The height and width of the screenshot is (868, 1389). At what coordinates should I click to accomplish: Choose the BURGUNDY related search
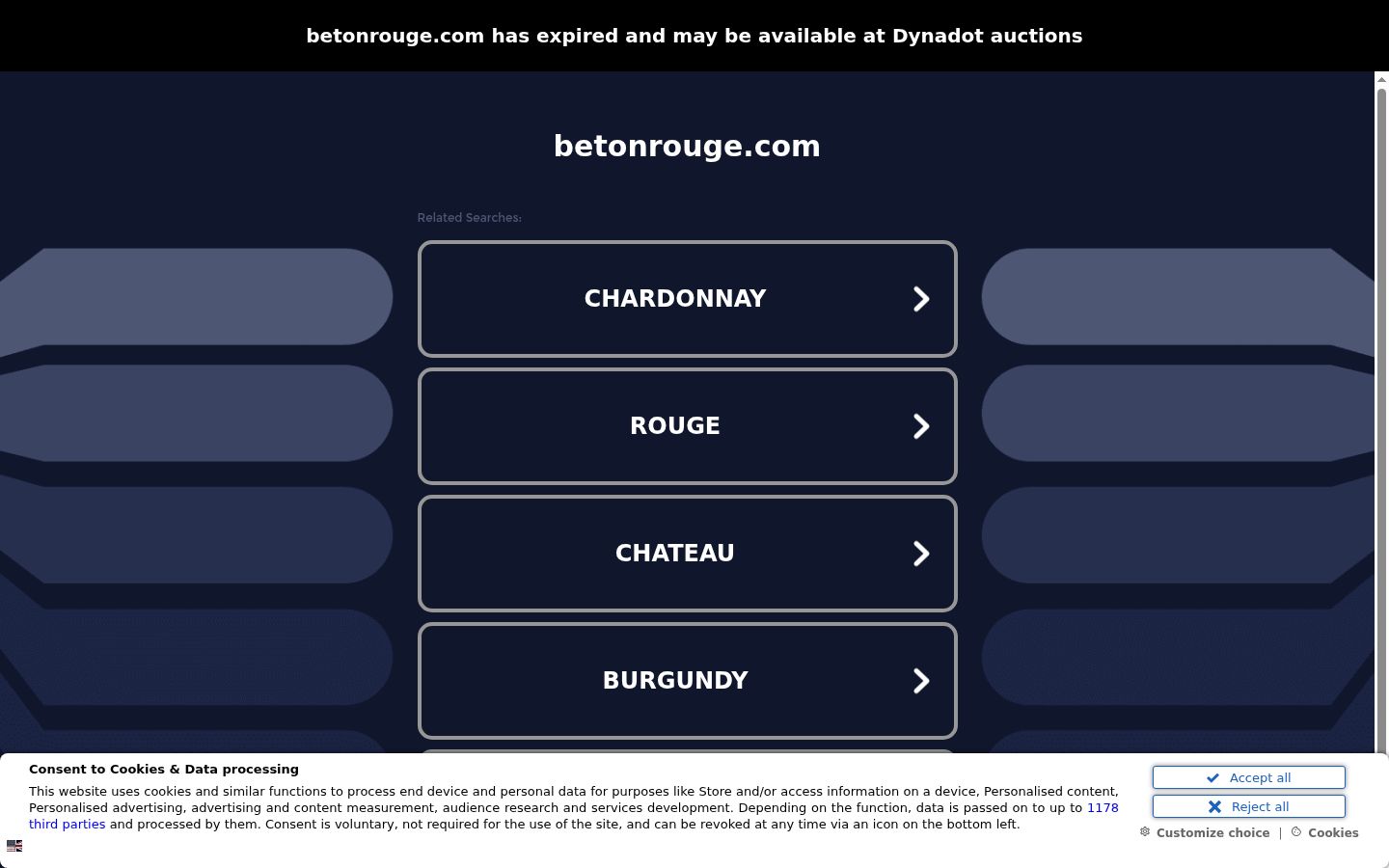point(687,681)
